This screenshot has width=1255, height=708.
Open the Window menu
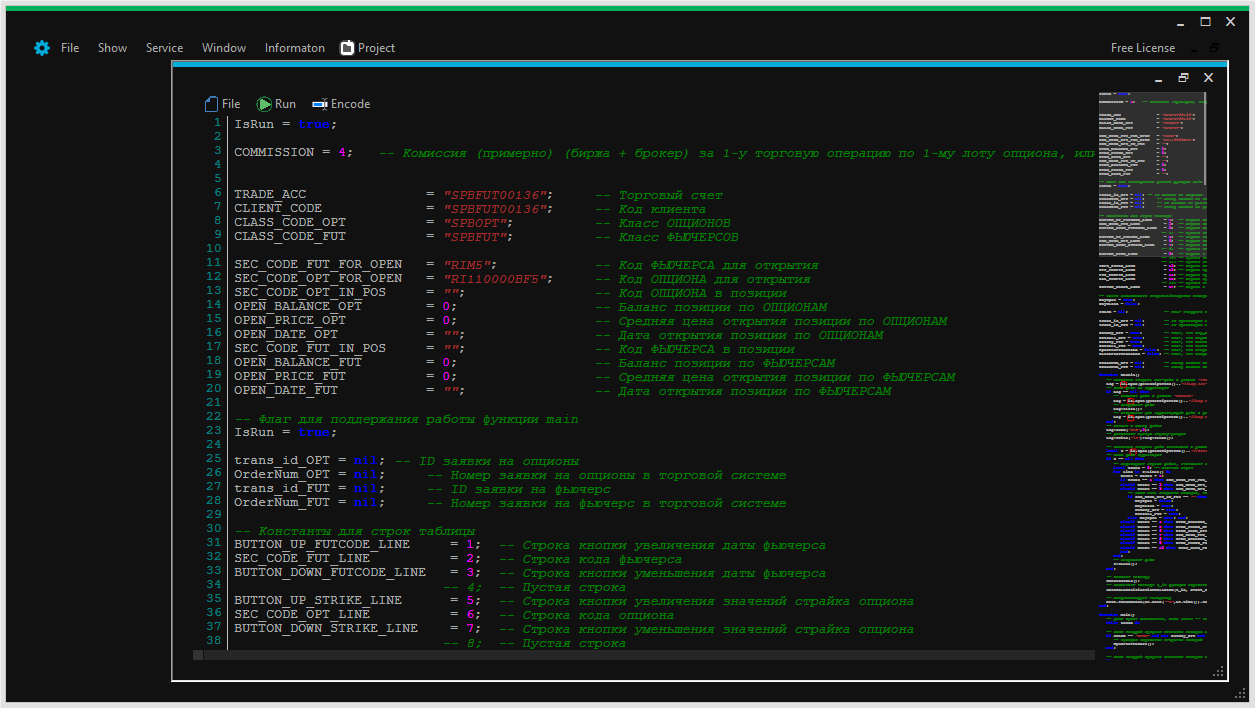(224, 48)
